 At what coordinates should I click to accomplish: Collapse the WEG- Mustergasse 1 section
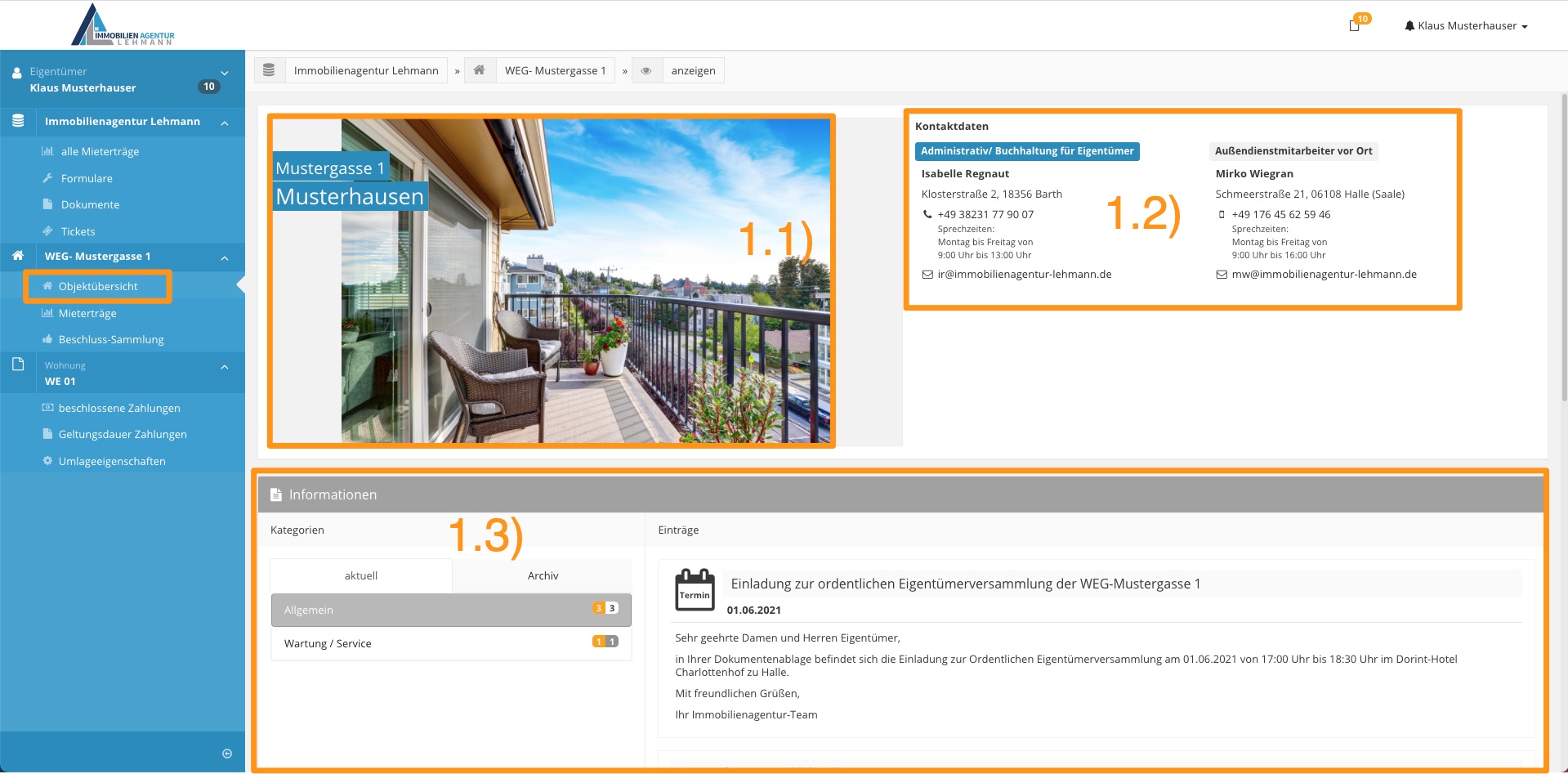coord(225,258)
